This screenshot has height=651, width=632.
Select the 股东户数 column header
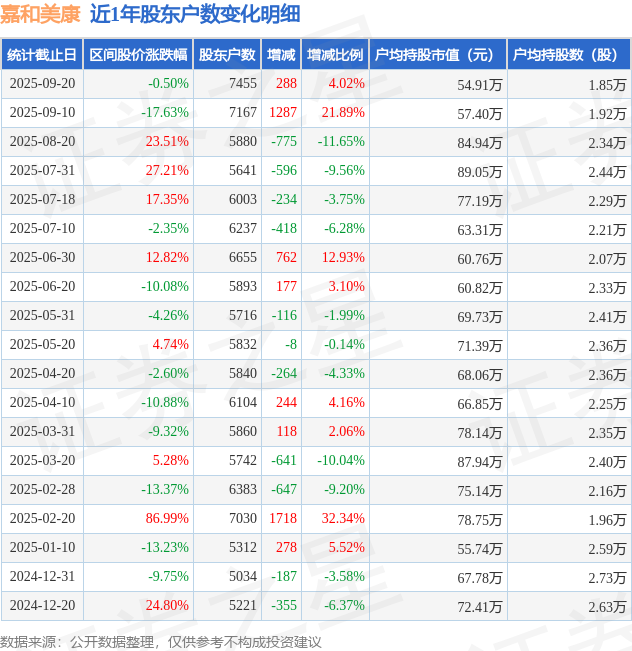[227, 55]
